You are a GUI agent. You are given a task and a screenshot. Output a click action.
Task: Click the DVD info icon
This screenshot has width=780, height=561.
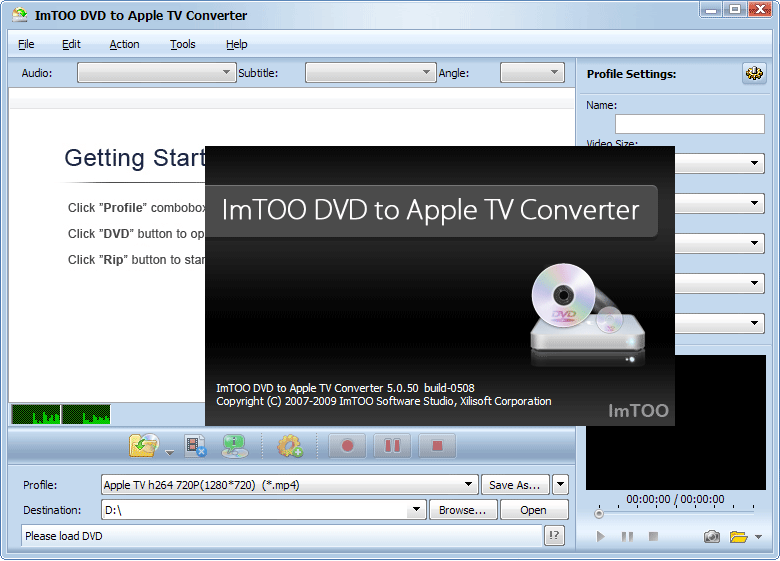tap(235, 446)
